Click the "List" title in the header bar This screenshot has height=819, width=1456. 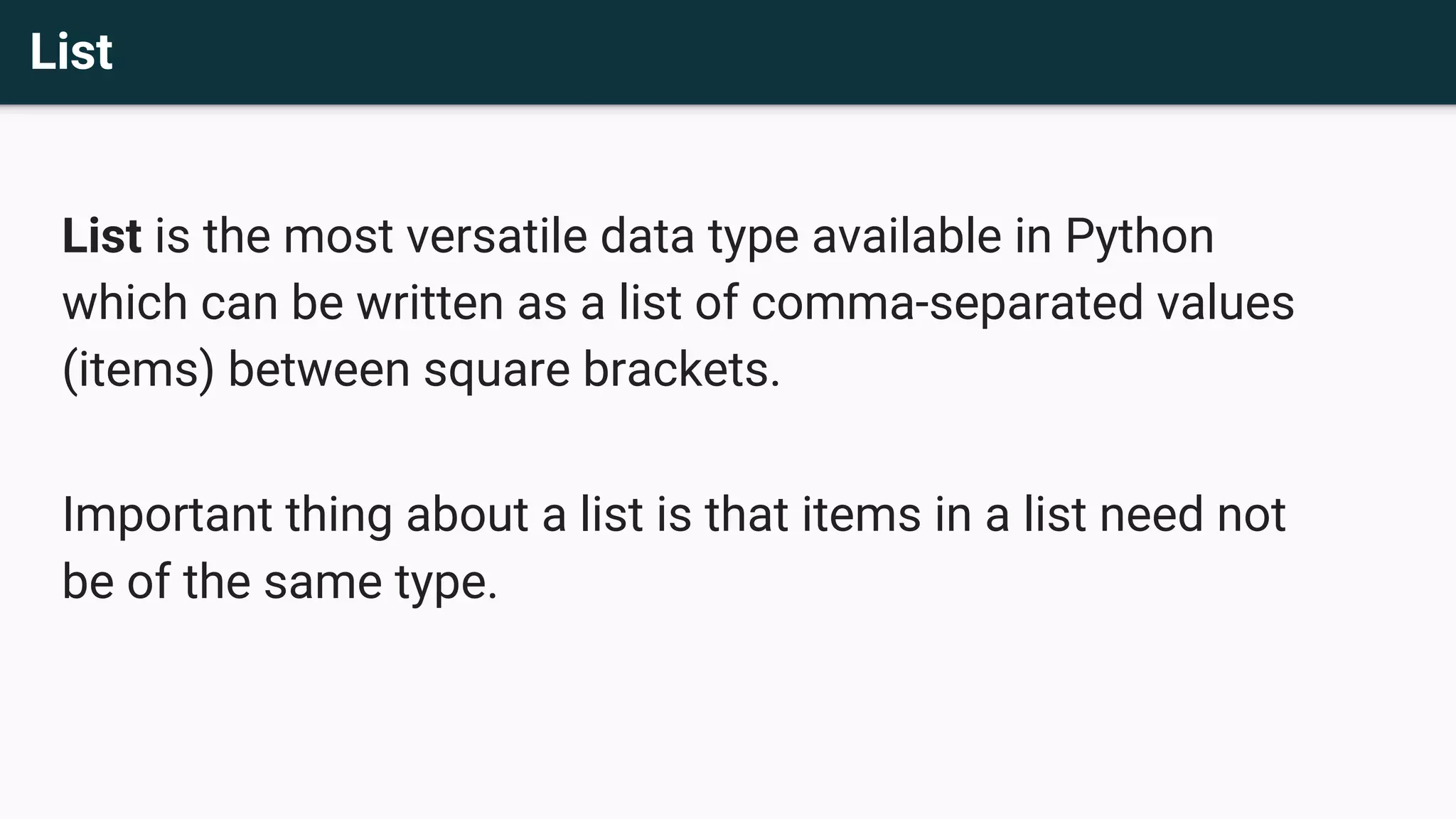coord(71,52)
